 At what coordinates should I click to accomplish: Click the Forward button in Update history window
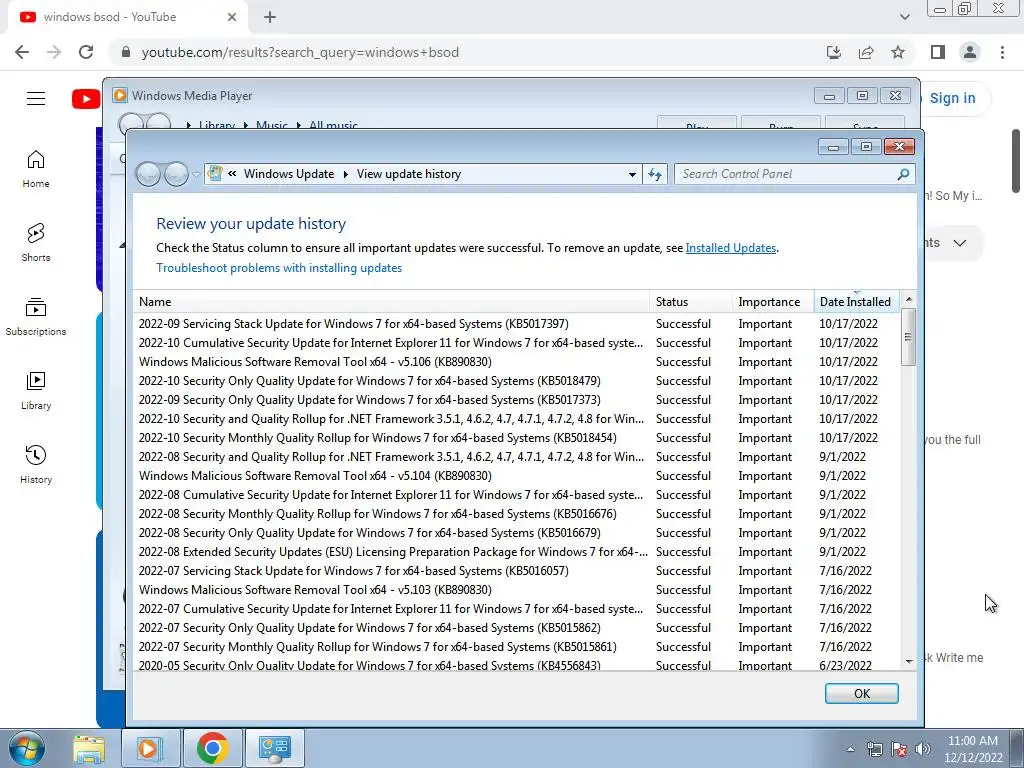(x=176, y=174)
